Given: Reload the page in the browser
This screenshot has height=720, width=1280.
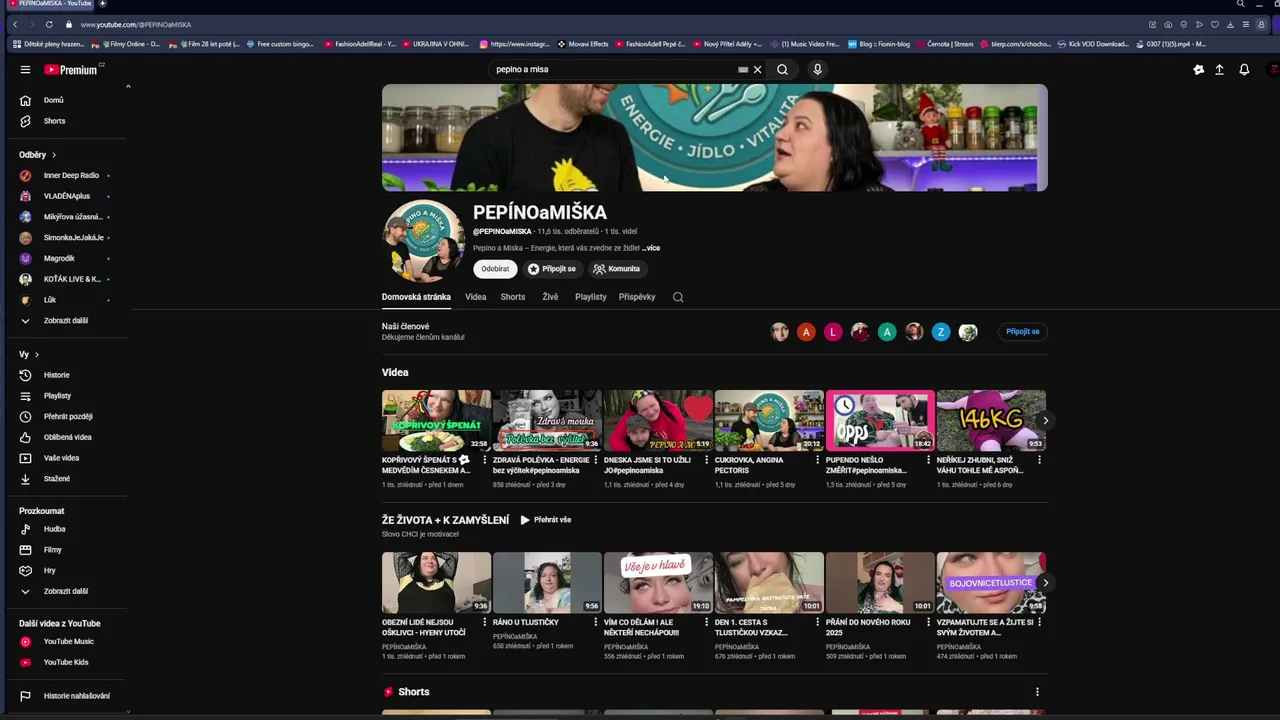Looking at the screenshot, I should point(49,24).
